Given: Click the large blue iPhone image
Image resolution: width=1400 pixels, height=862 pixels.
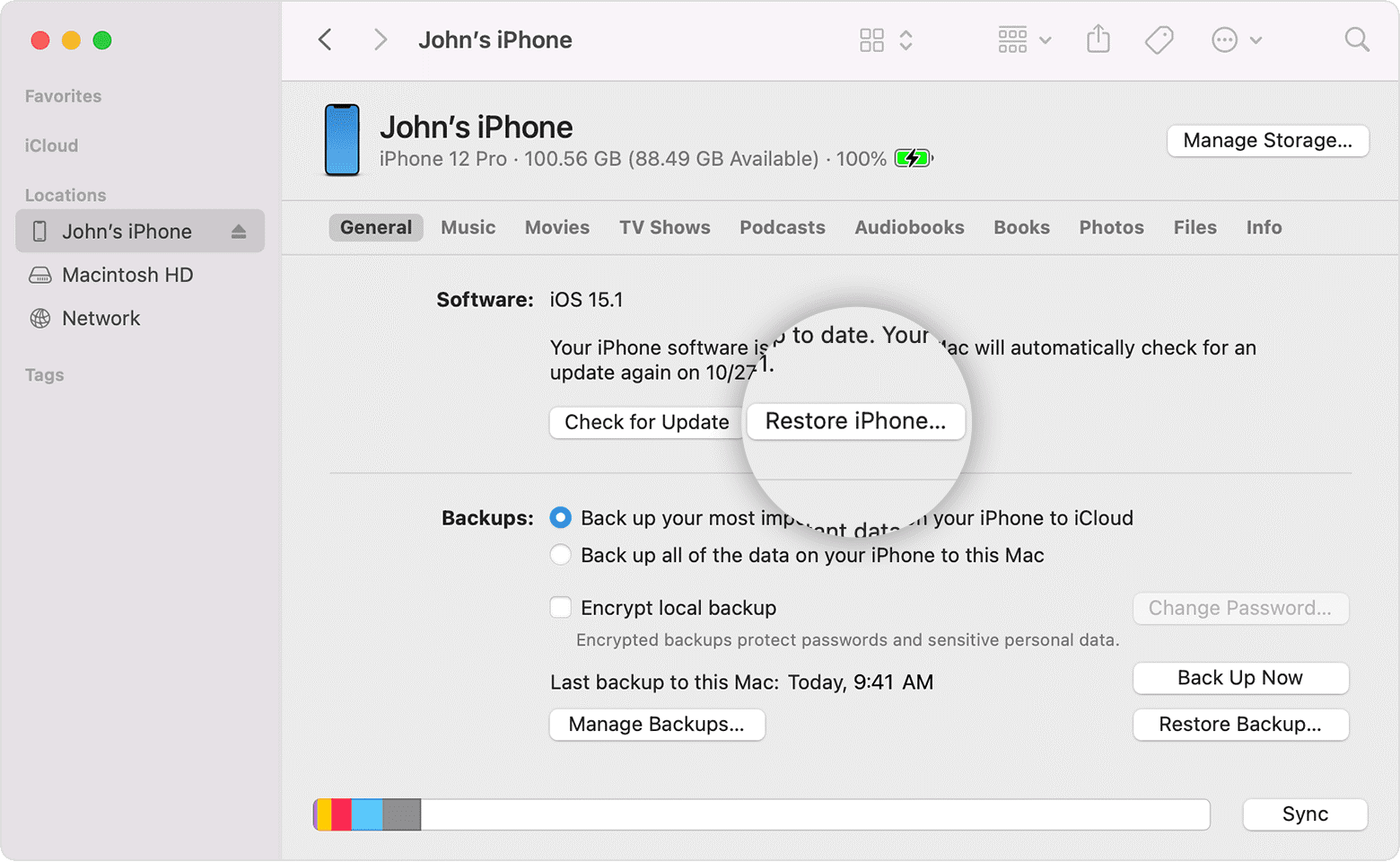Looking at the screenshot, I should (342, 140).
